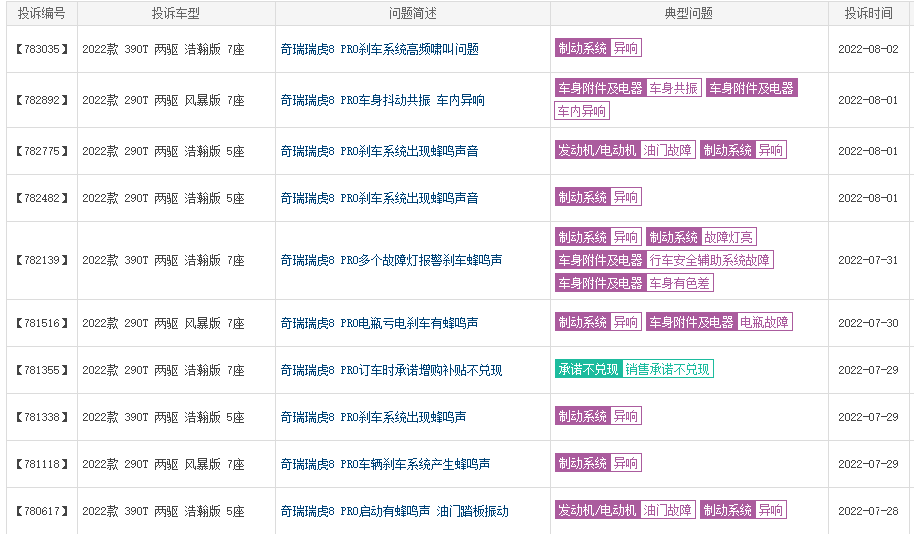Open the 订车时承诺增购补贴不兑现 complaint
The width and height of the screenshot is (914, 534).
[x=391, y=370]
